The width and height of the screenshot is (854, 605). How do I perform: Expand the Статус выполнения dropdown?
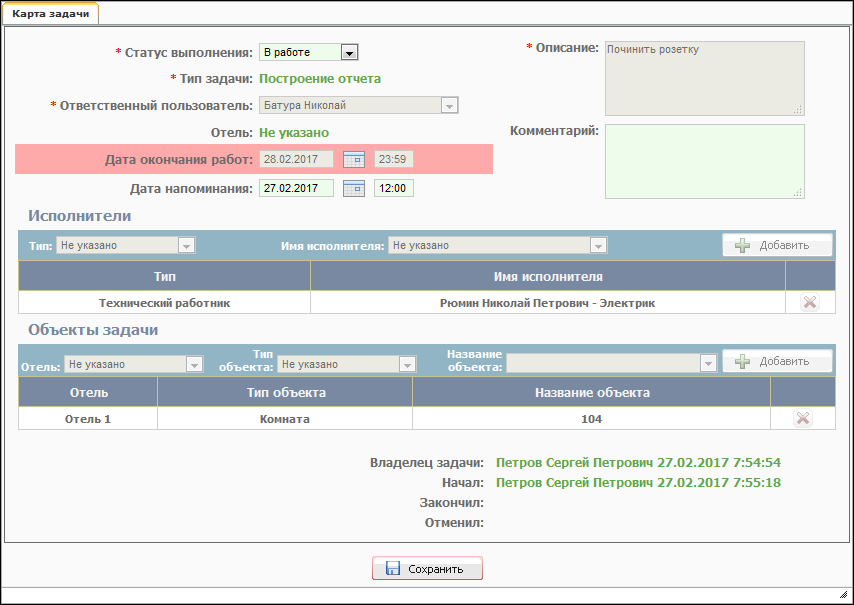349,52
